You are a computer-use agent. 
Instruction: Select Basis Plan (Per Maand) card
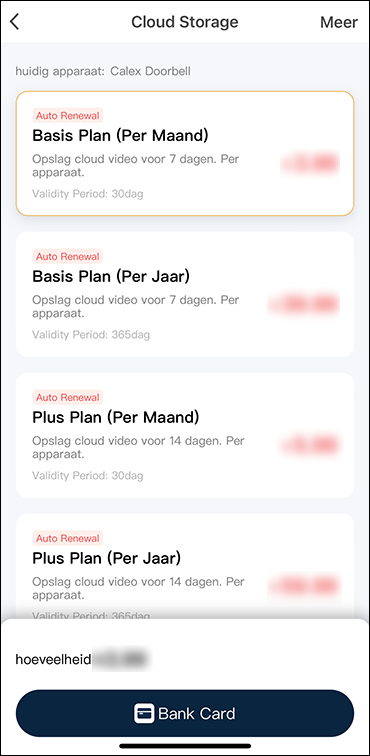pyautogui.click(x=185, y=153)
